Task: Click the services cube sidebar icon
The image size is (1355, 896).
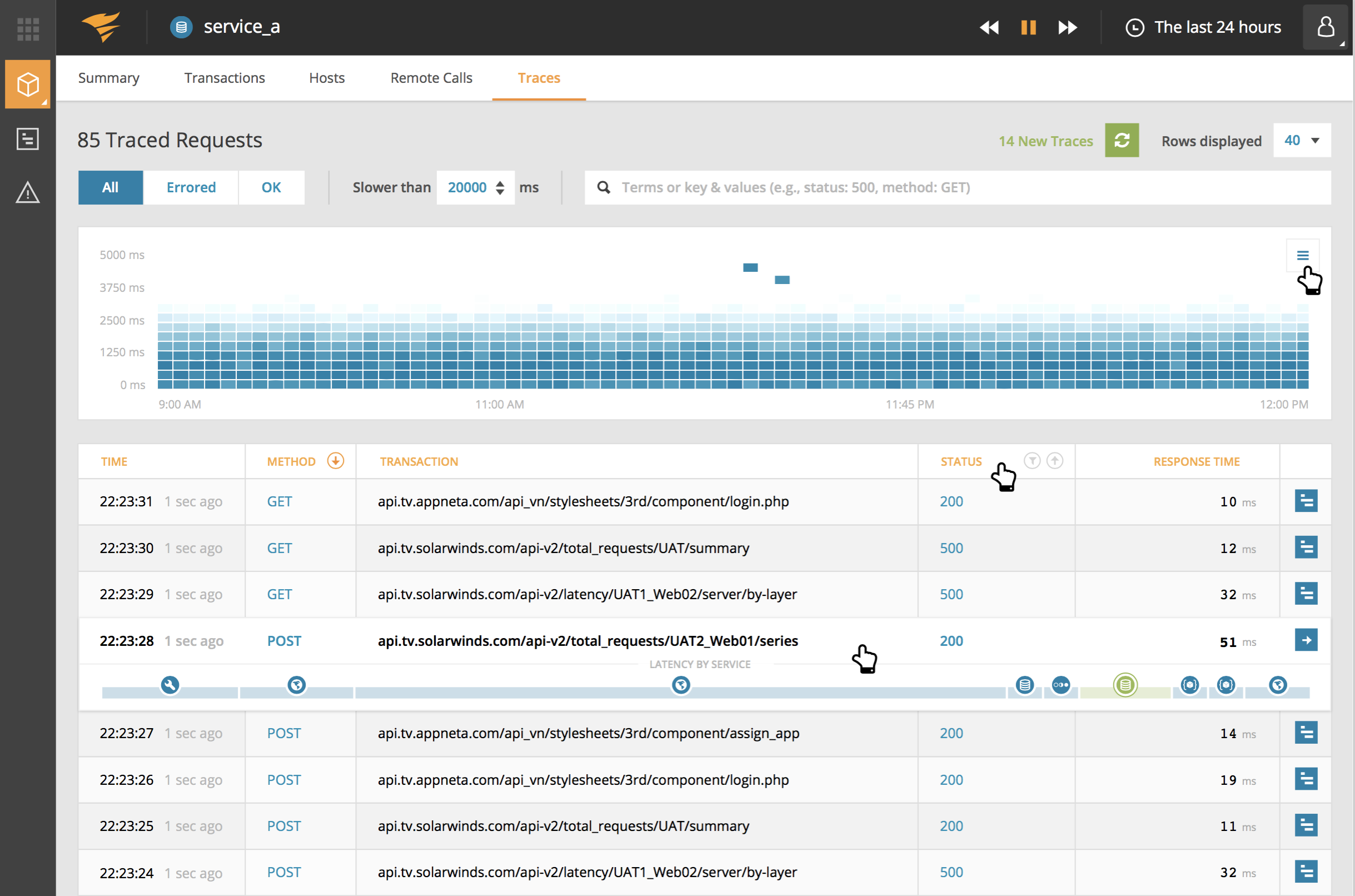Action: pyautogui.click(x=27, y=84)
